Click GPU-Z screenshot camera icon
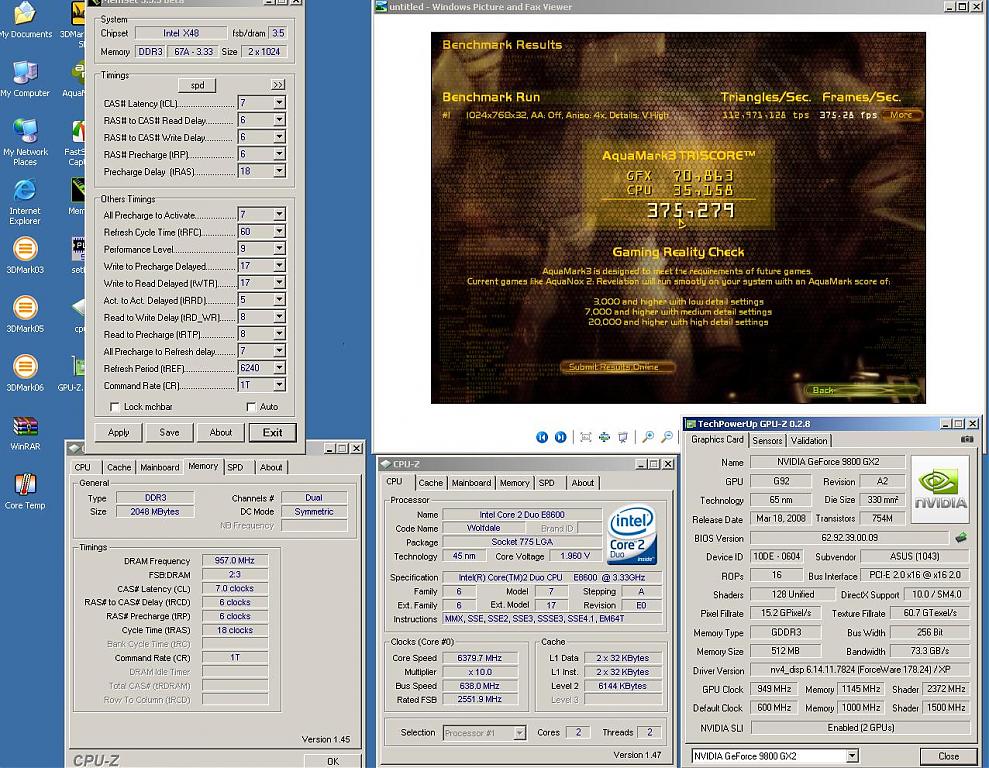This screenshot has width=989, height=768. [x=967, y=439]
